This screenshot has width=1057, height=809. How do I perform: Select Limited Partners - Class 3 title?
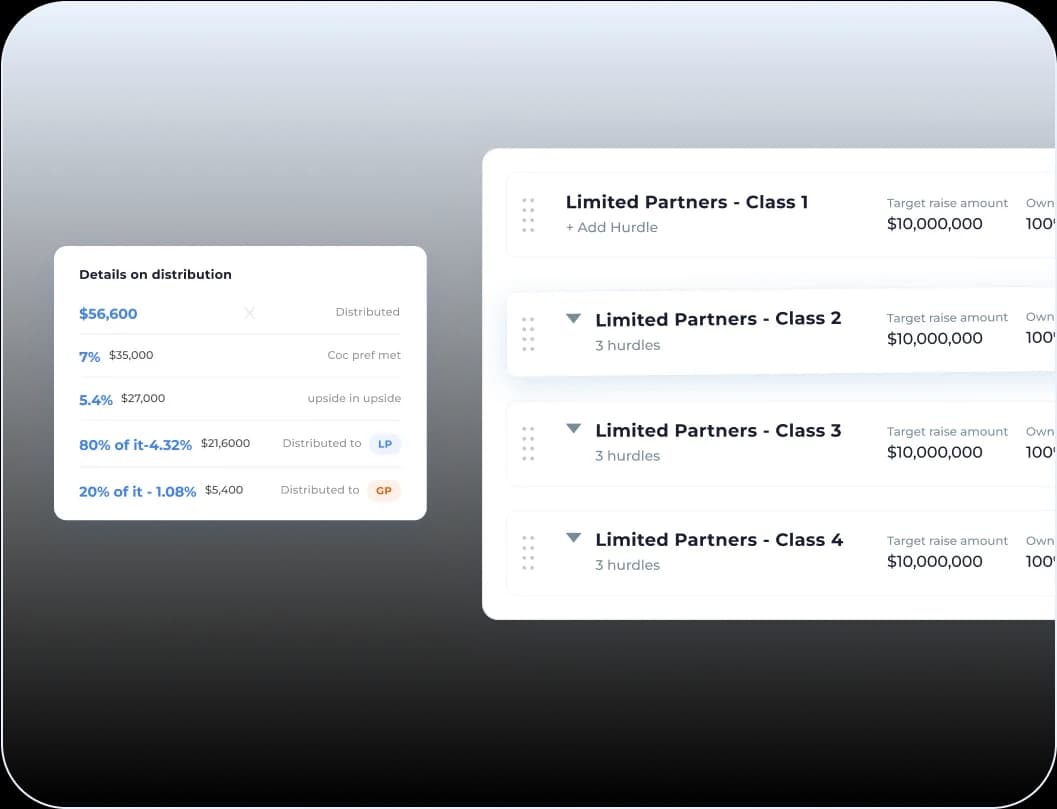click(x=717, y=431)
